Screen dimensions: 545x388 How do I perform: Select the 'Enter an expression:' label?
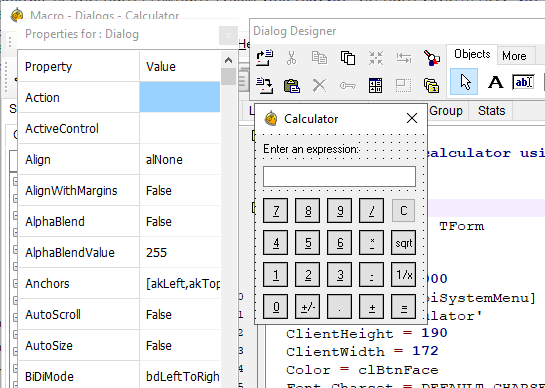coord(311,149)
